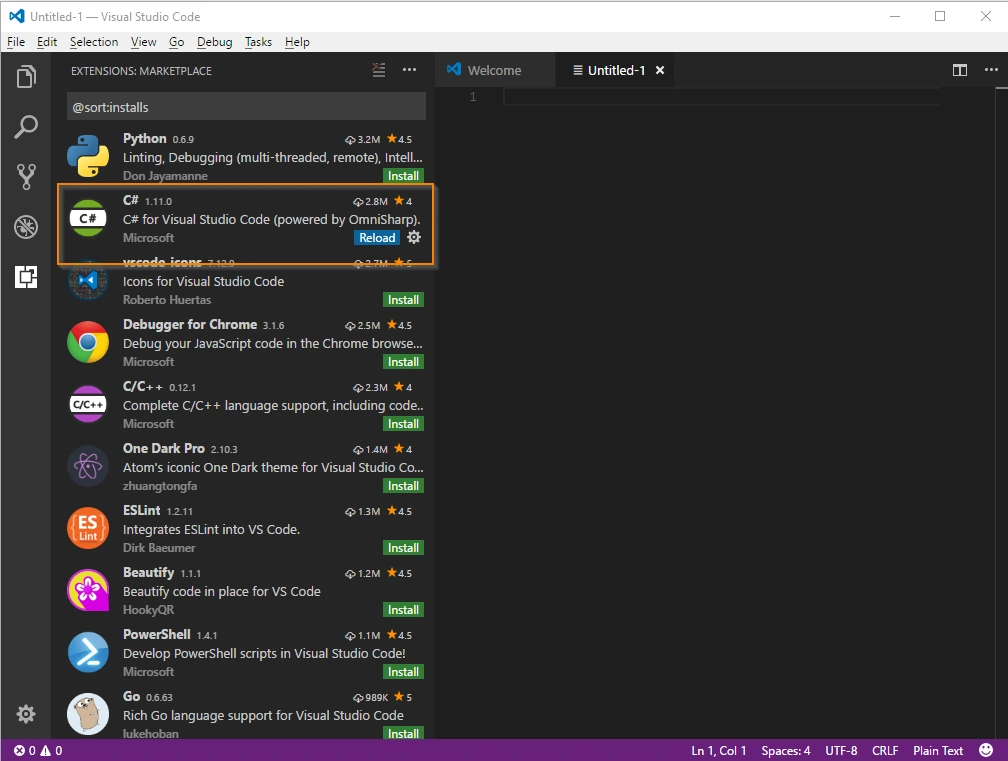
Task: Open the Manage gear at bottom left
Action: (26, 714)
